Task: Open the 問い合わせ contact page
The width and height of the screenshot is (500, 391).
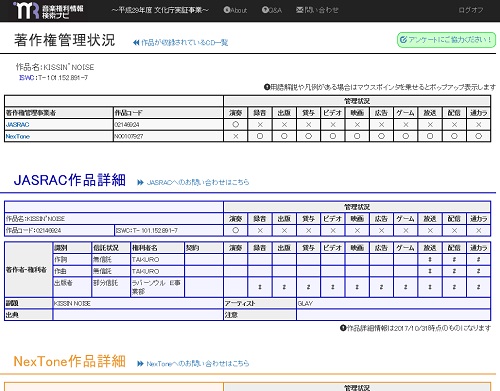Action: coord(317,10)
